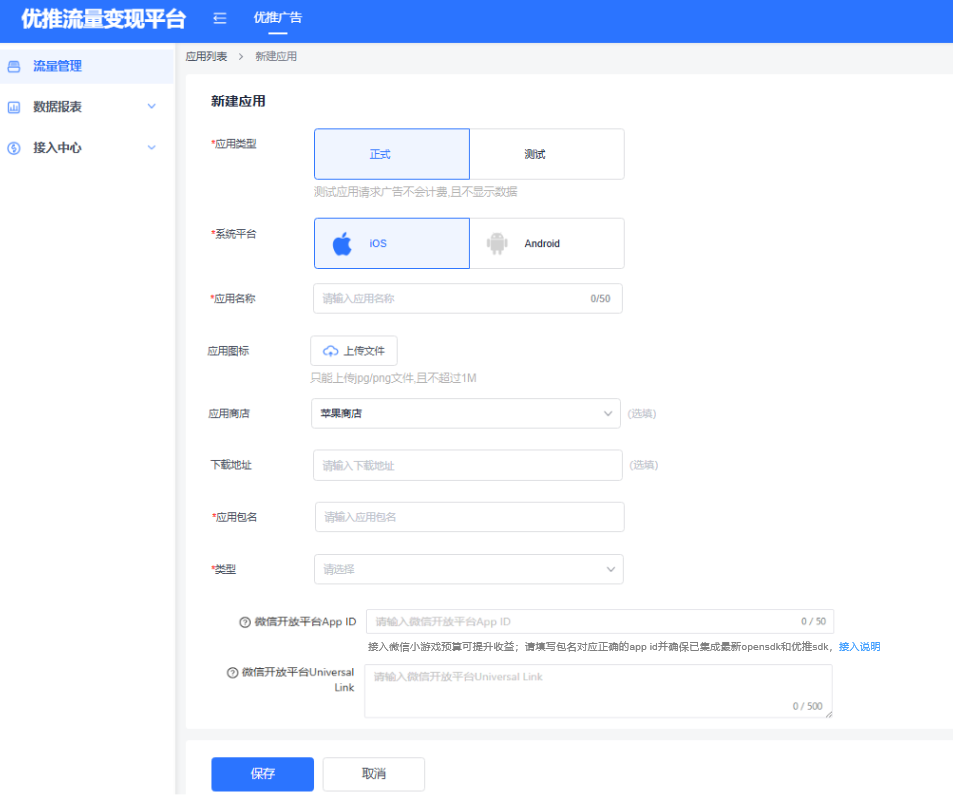Viewport: 953px width, 796px height.
Task: Select 正式 application type
Action: pyautogui.click(x=391, y=154)
